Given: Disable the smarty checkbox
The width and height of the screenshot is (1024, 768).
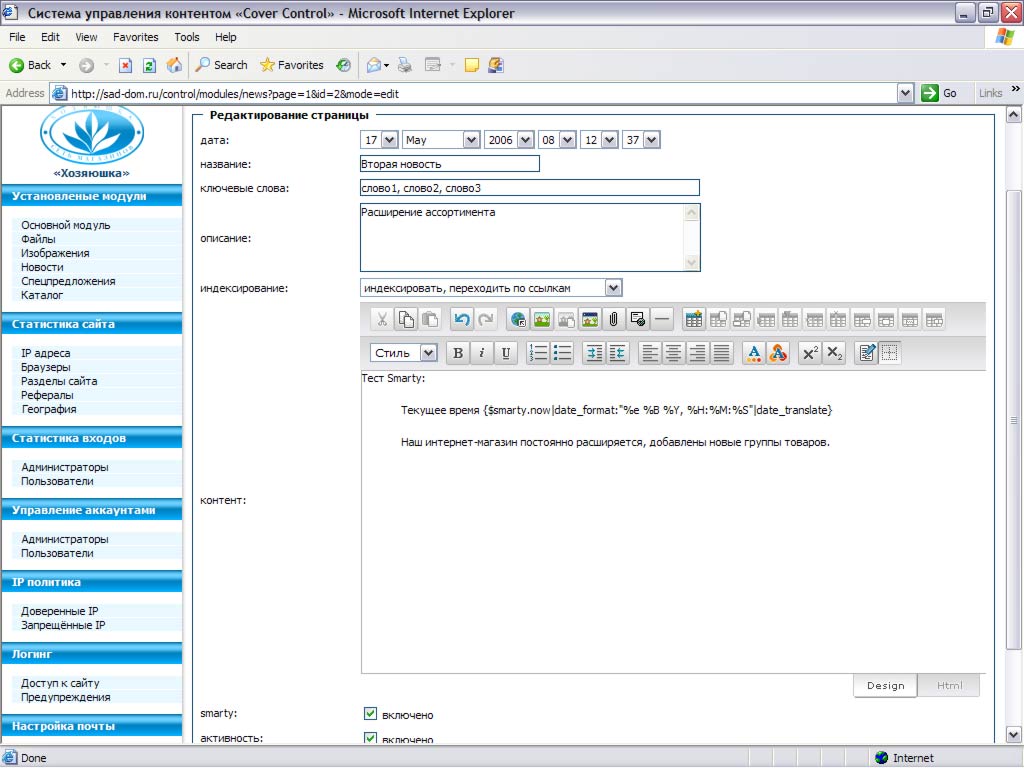Looking at the screenshot, I should pos(370,714).
